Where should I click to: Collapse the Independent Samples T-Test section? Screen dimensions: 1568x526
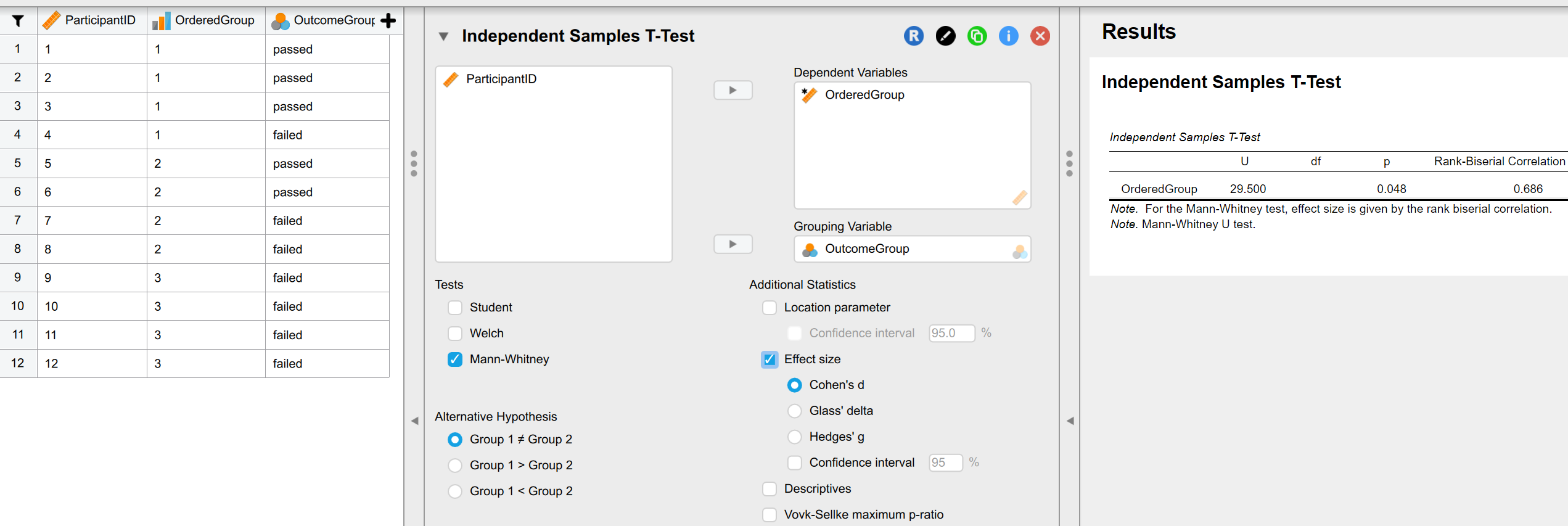tap(443, 36)
